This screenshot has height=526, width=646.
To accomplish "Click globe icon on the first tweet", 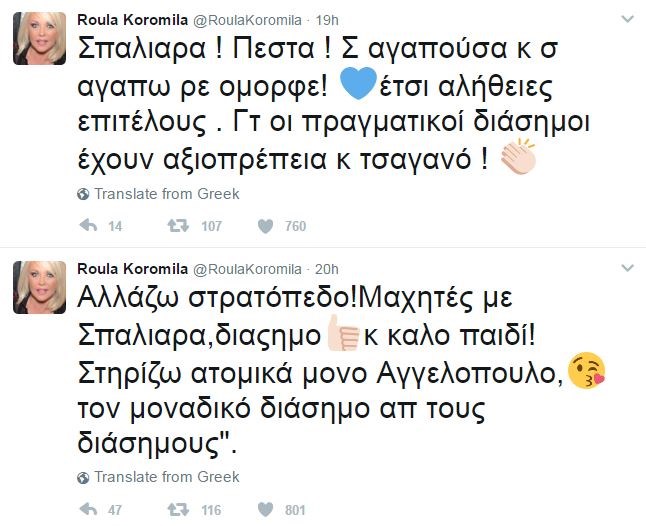I will point(83,194).
